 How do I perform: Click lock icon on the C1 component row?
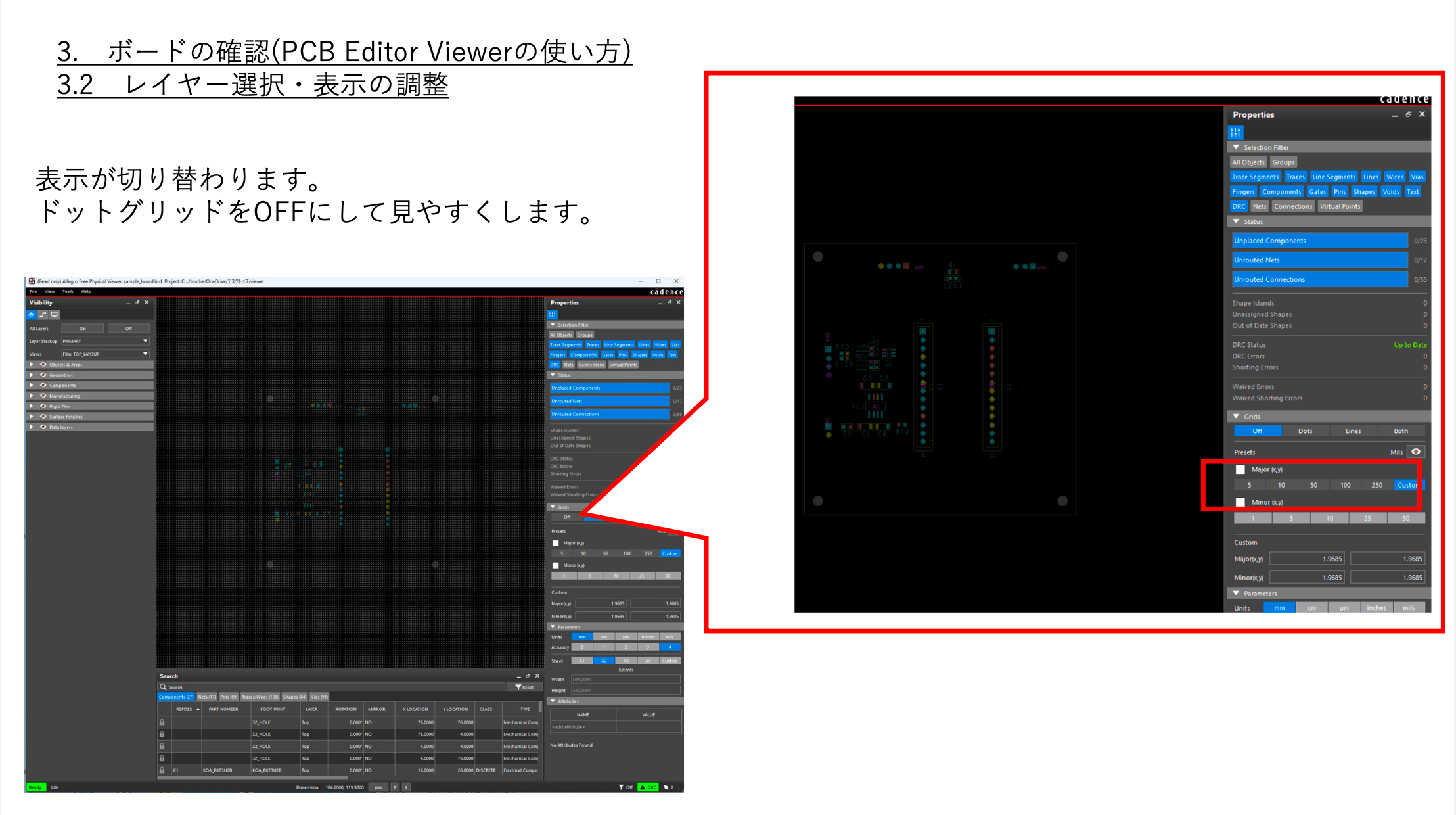(162, 770)
